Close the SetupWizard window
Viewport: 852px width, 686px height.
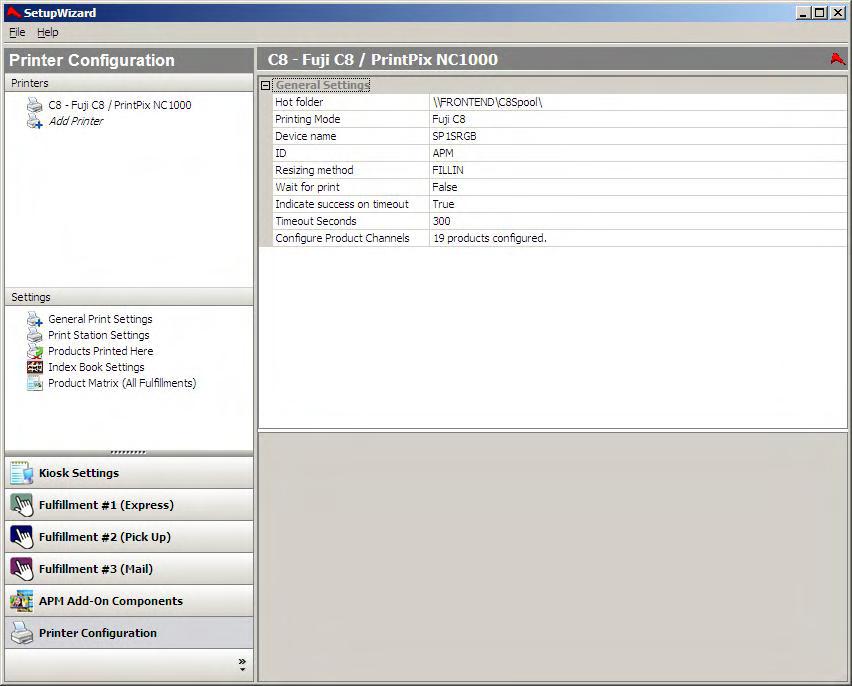838,13
